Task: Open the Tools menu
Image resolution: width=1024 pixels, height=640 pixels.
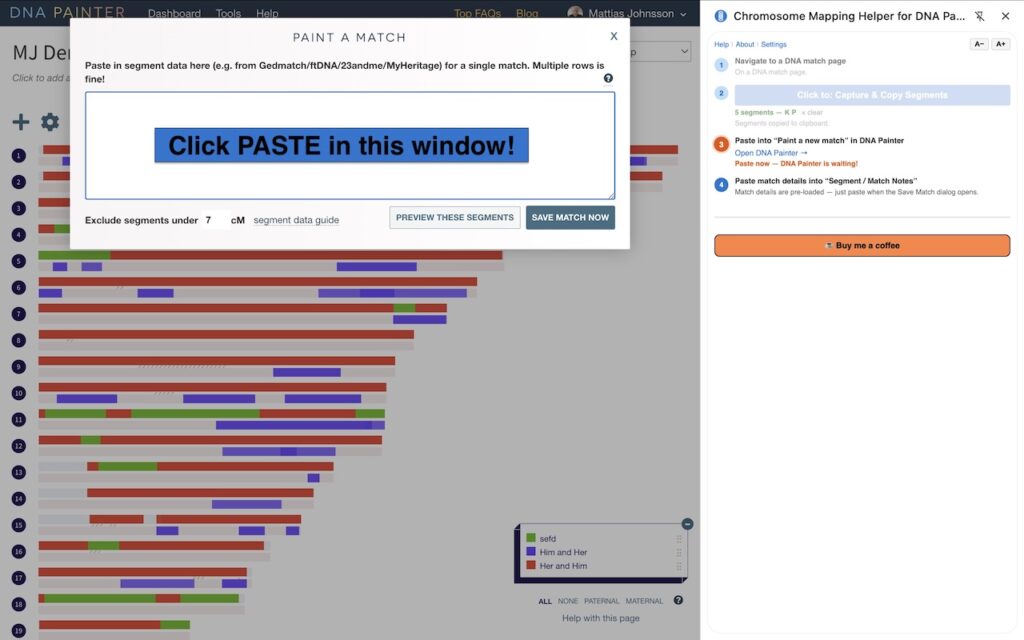Action: 228,14
